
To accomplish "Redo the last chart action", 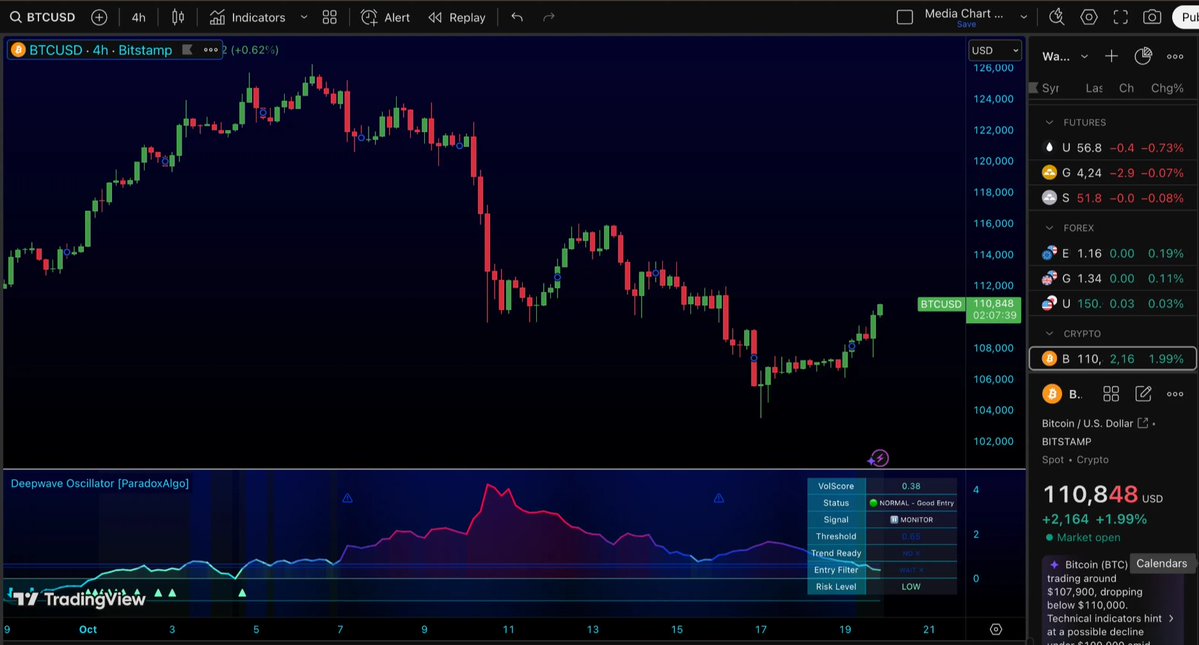I will click(x=548, y=17).
